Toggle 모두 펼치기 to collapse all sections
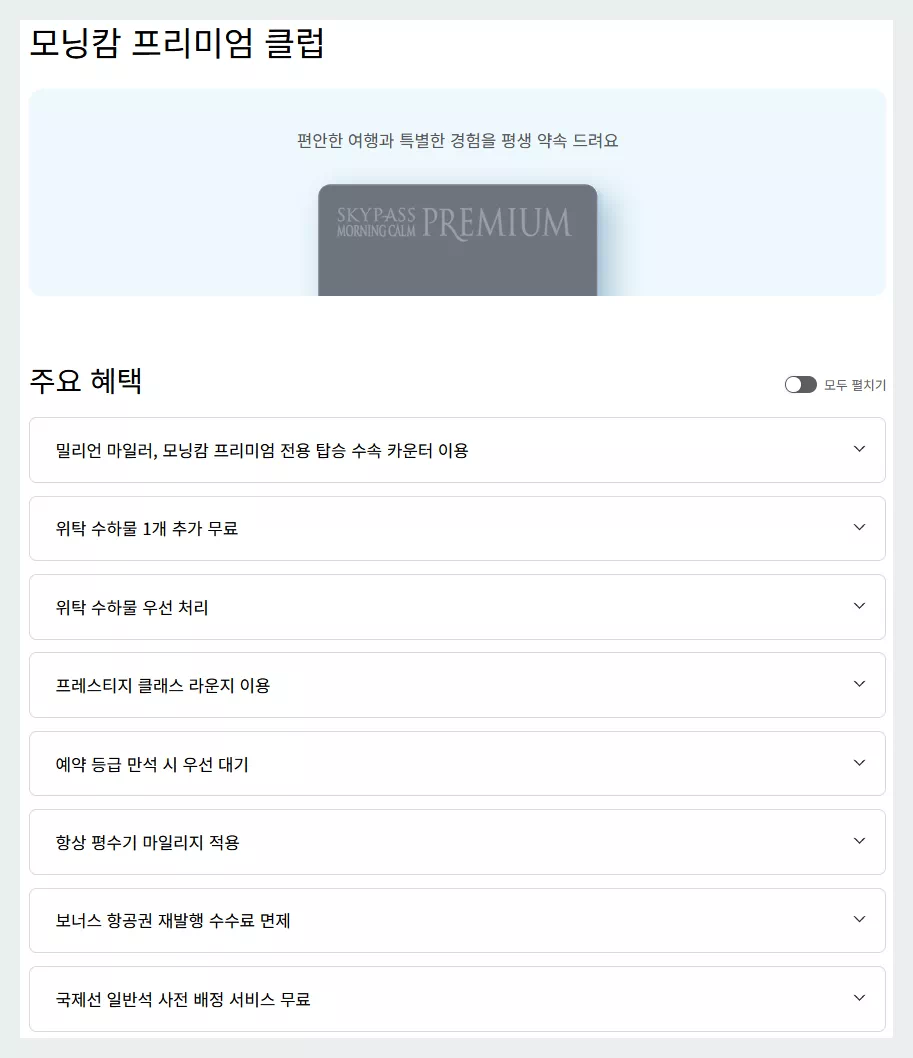This screenshot has height=1058, width=913. point(801,383)
